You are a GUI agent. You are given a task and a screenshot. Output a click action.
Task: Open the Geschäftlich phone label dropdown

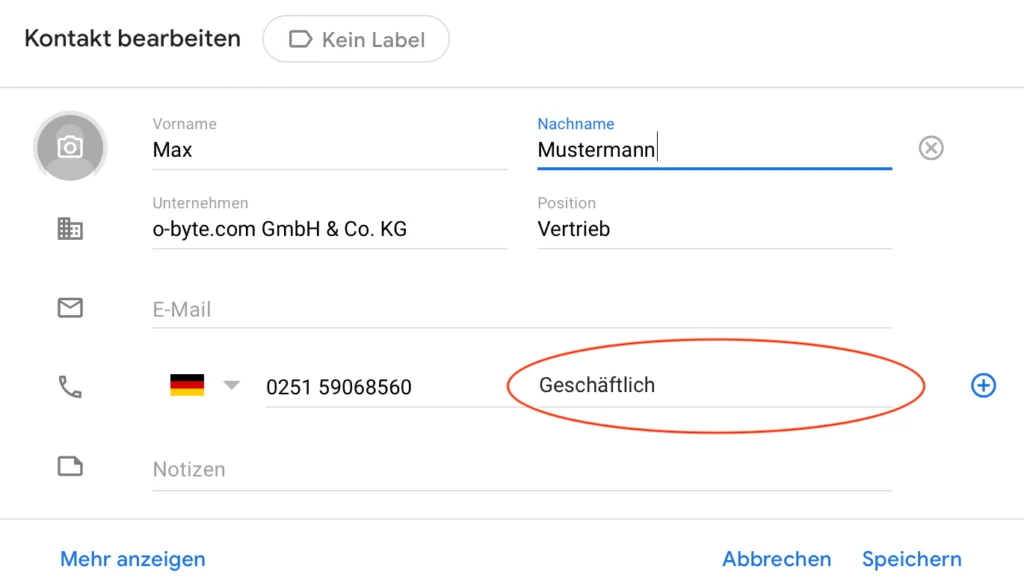coord(700,386)
